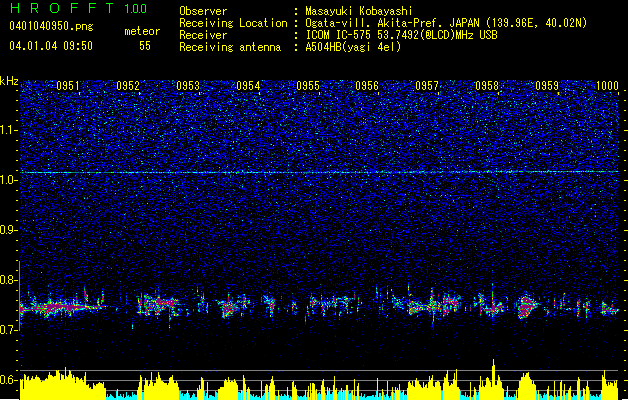This screenshot has width=629, height=400.
Task: Click the 0955 time marker
Action: (x=308, y=86)
